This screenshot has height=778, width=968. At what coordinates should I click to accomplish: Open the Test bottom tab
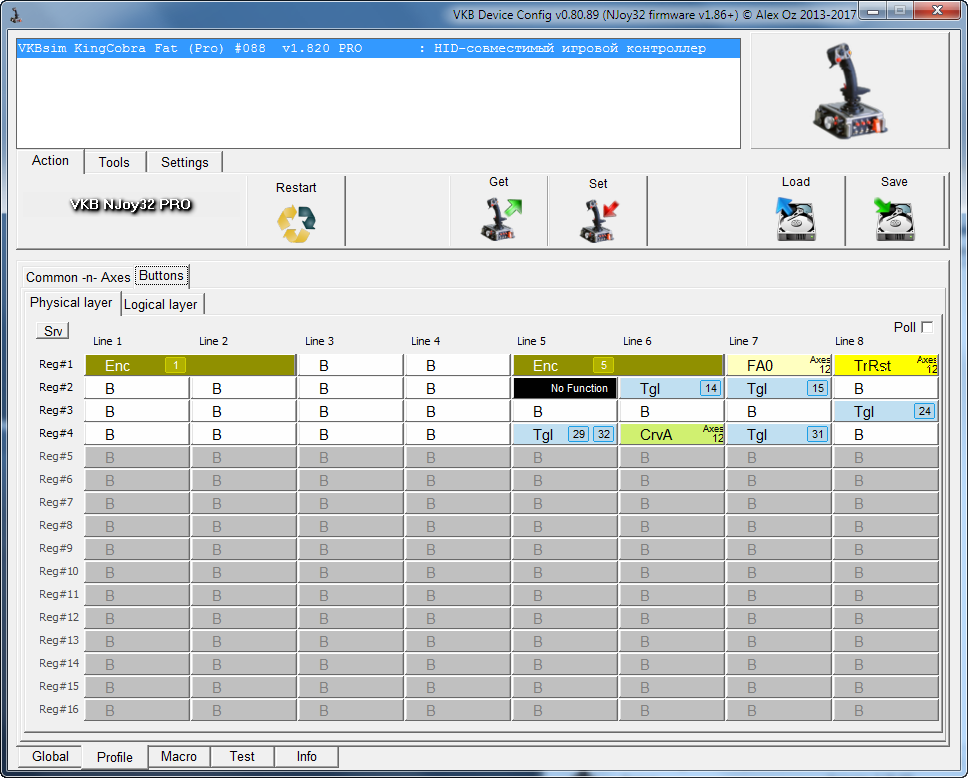[x=242, y=756]
